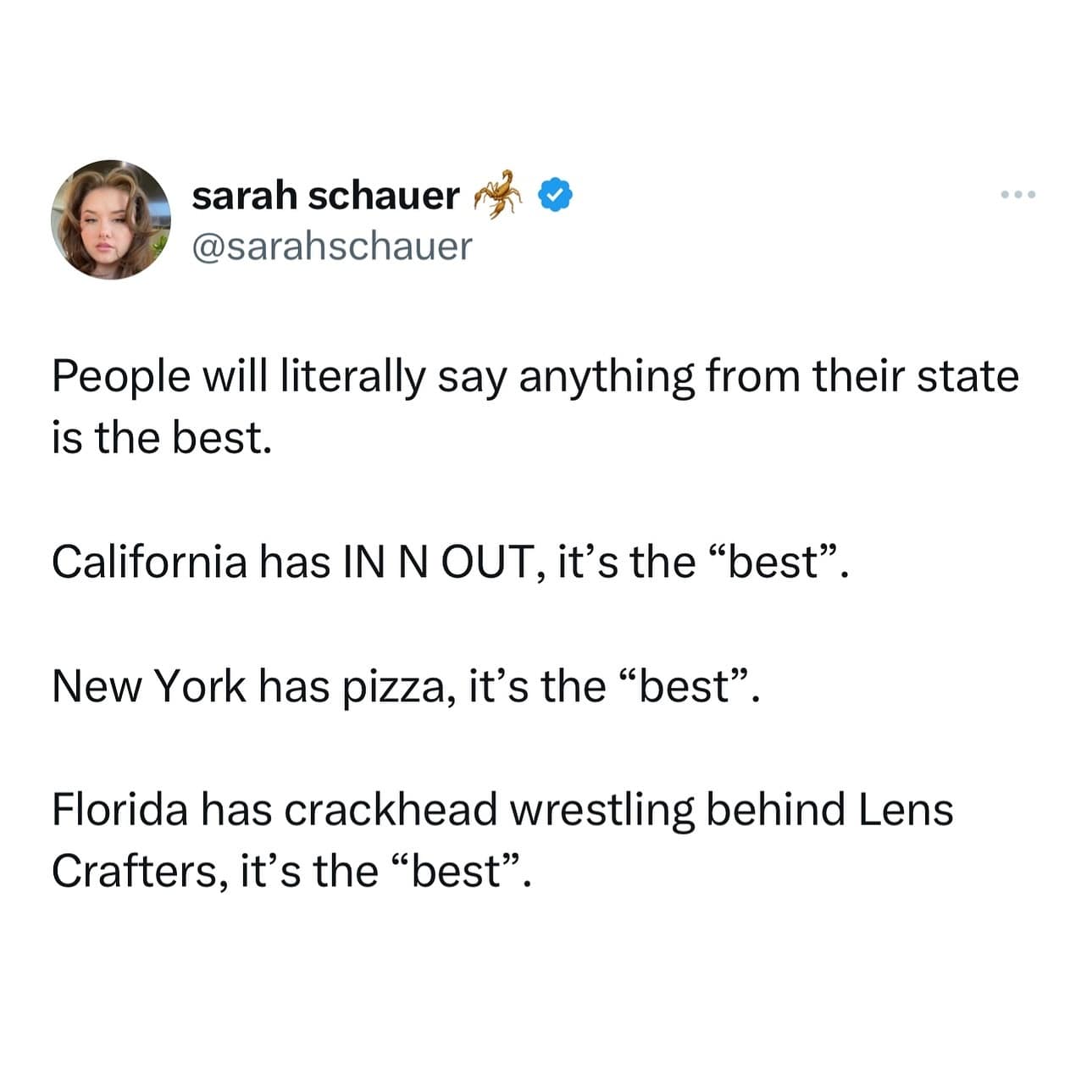Click the blue verified checkmark badge
1092x1092 pixels.
point(556,196)
